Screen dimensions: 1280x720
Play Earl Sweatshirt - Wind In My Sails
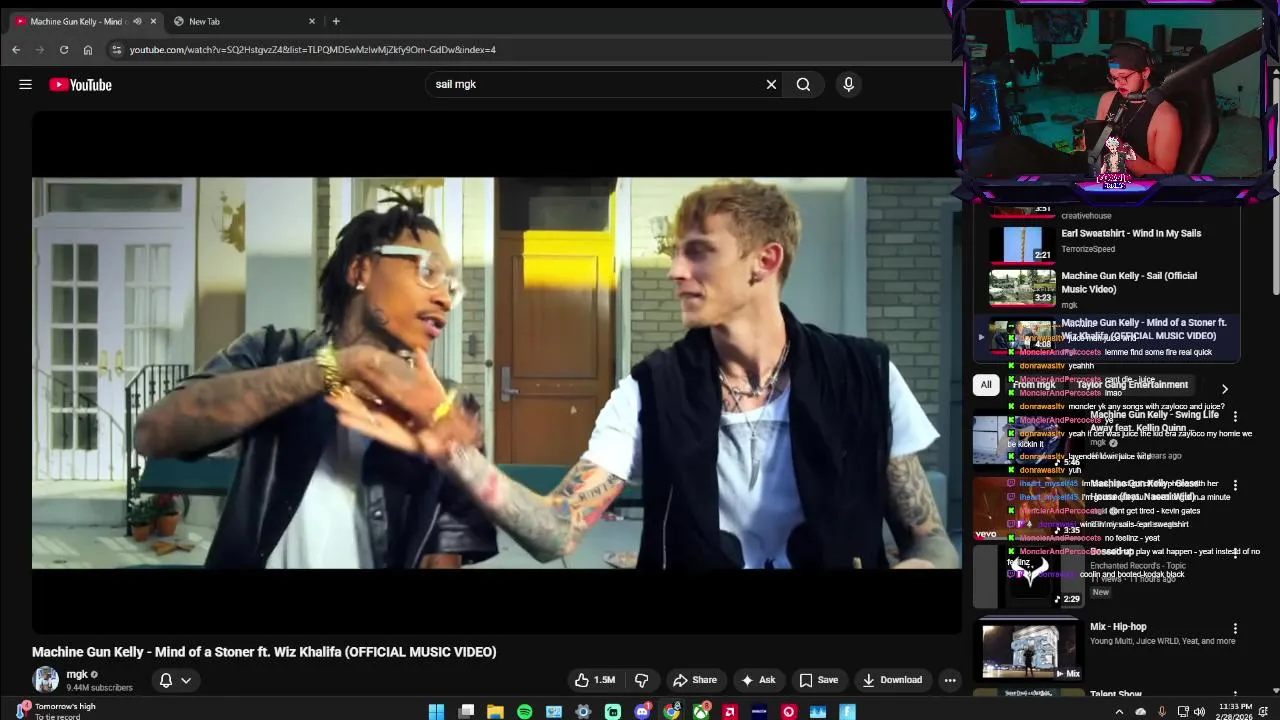pyautogui.click(x=1131, y=233)
